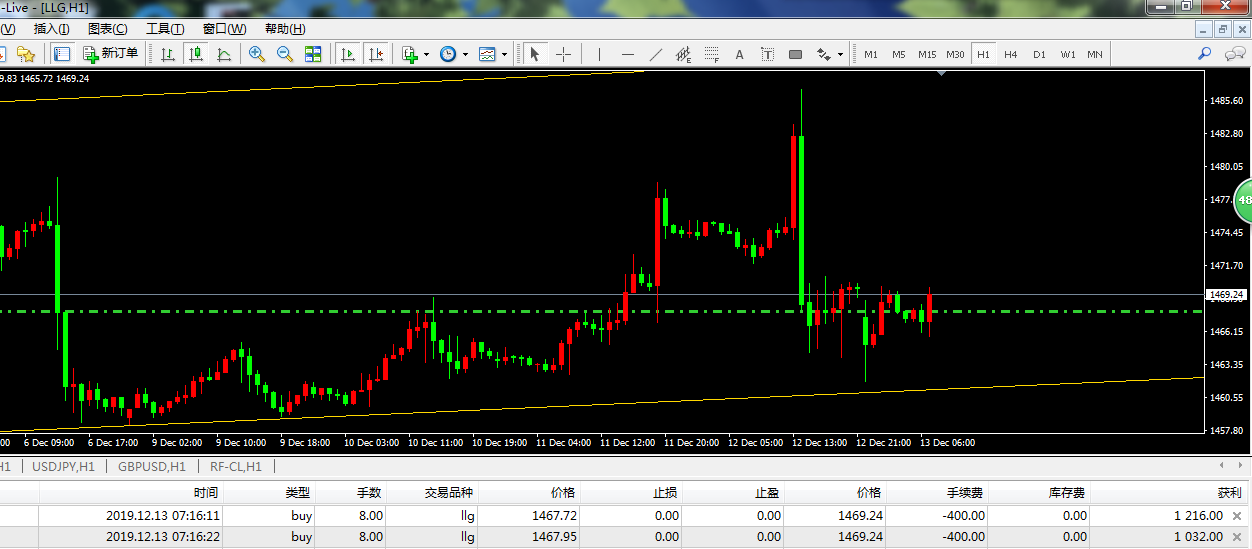The image size is (1252, 549).
Task: Tile chart windows icon
Action: [x=313, y=54]
